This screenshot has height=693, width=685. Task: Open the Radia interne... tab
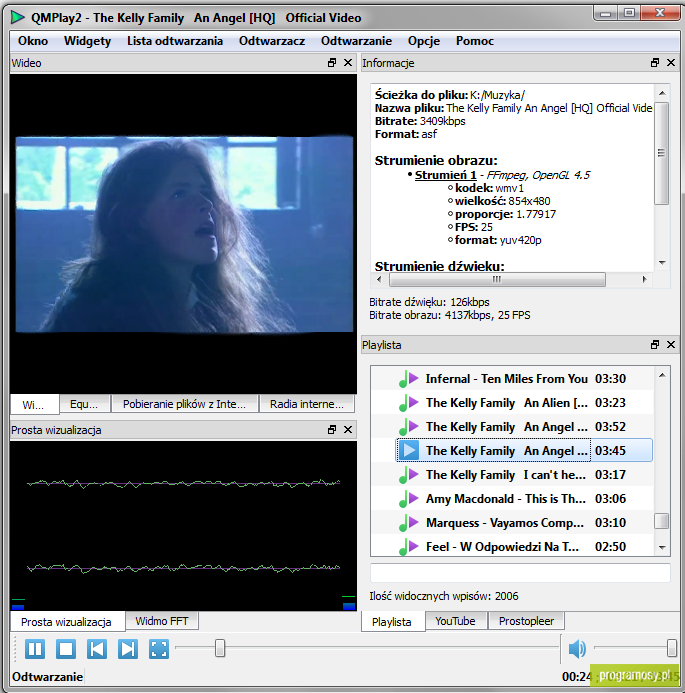click(x=307, y=404)
